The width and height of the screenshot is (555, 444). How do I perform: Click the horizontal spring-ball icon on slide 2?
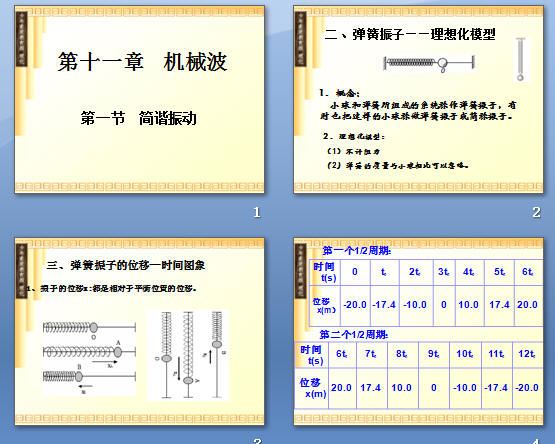click(x=429, y=63)
